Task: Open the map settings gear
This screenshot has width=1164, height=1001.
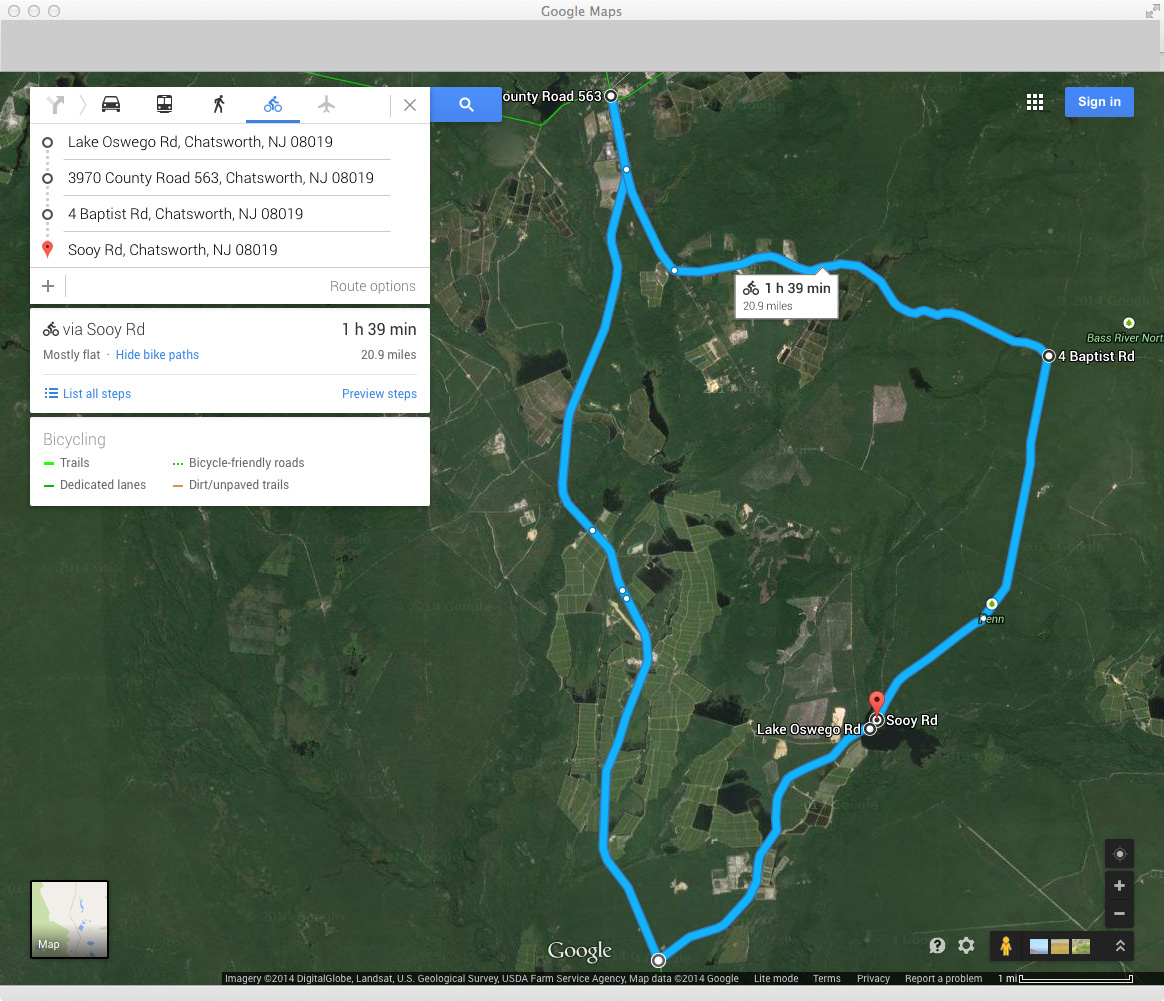Action: tap(966, 945)
